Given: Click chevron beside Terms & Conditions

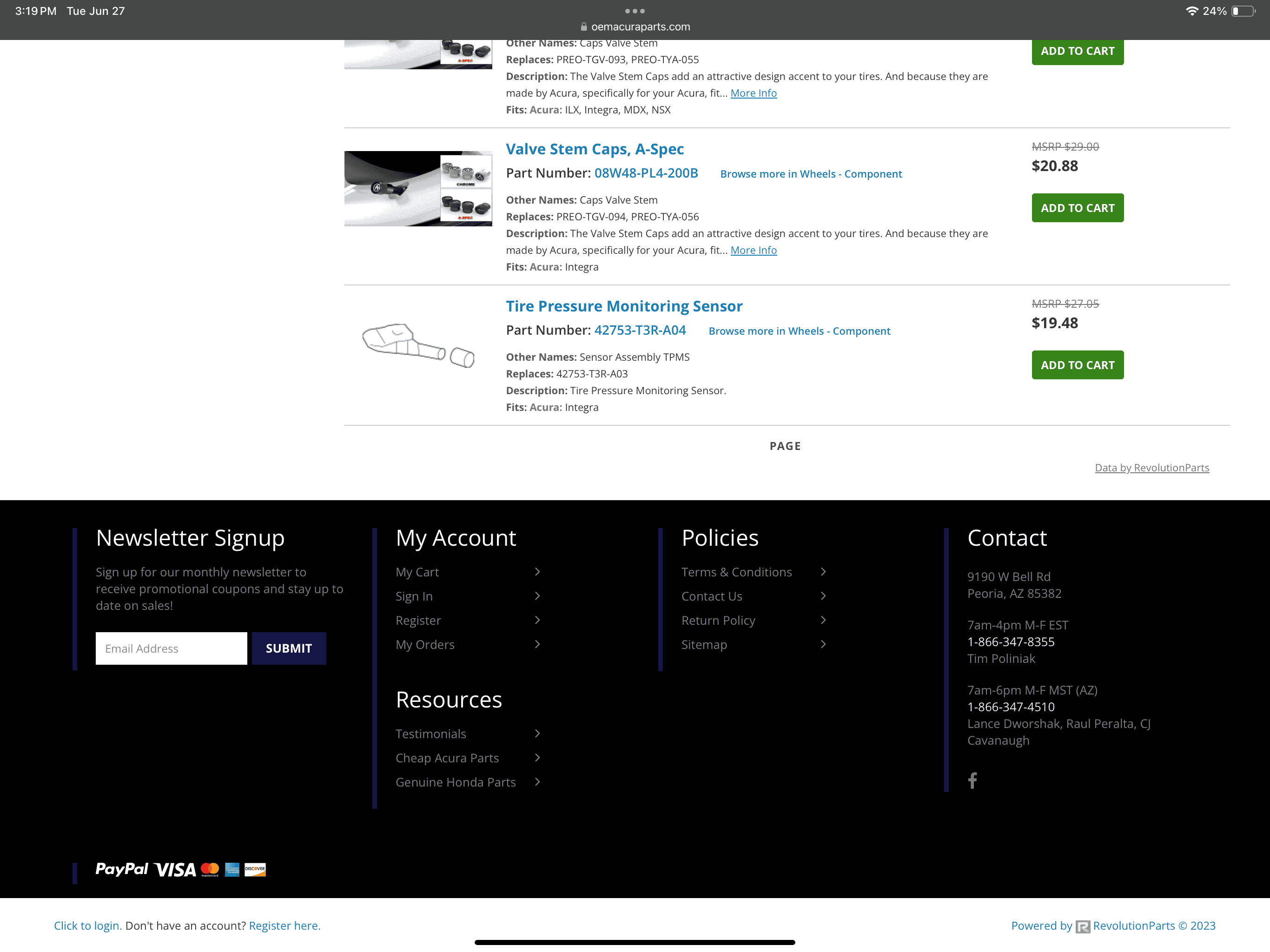Looking at the screenshot, I should [823, 572].
